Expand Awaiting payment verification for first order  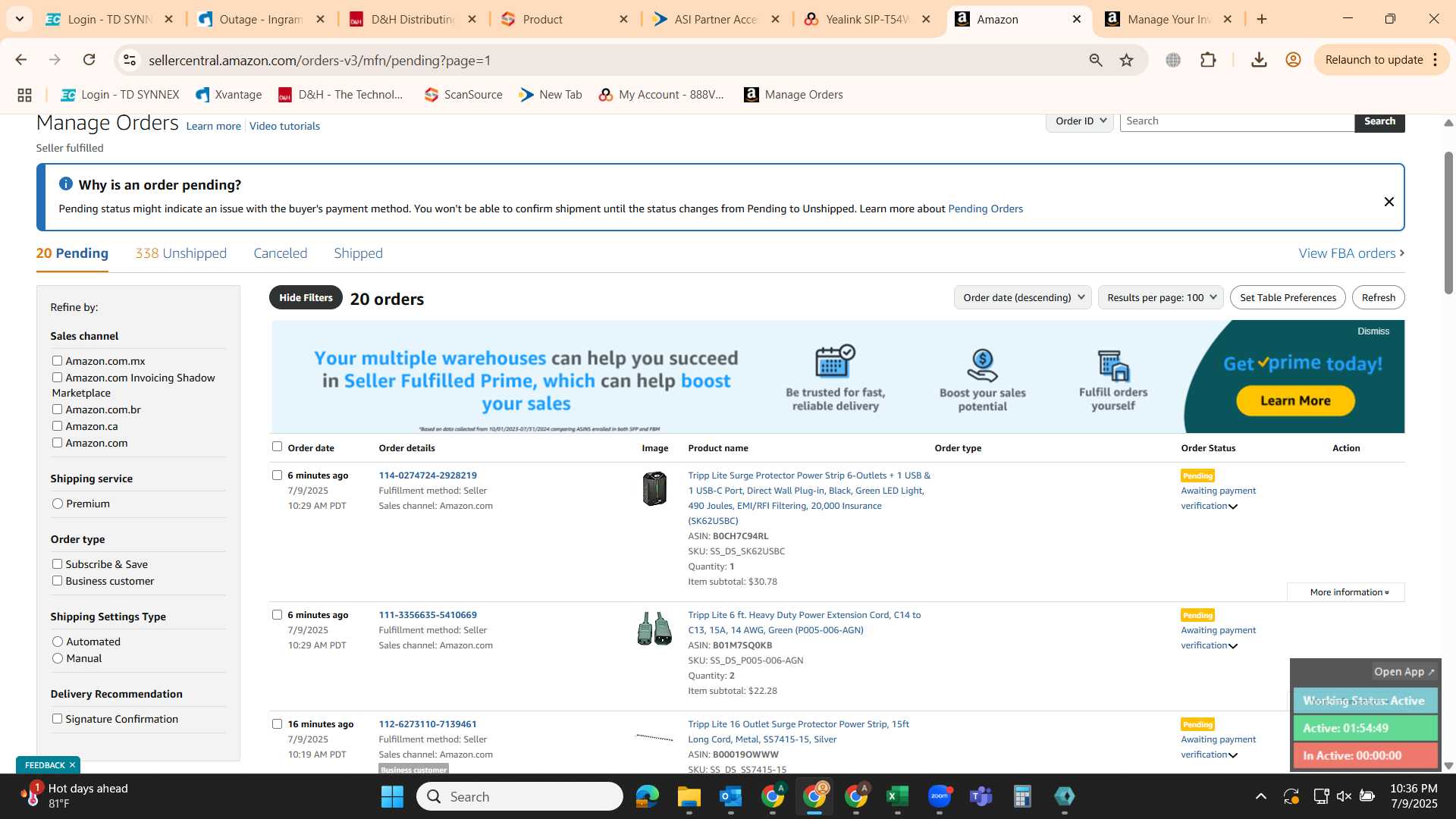pos(1233,507)
